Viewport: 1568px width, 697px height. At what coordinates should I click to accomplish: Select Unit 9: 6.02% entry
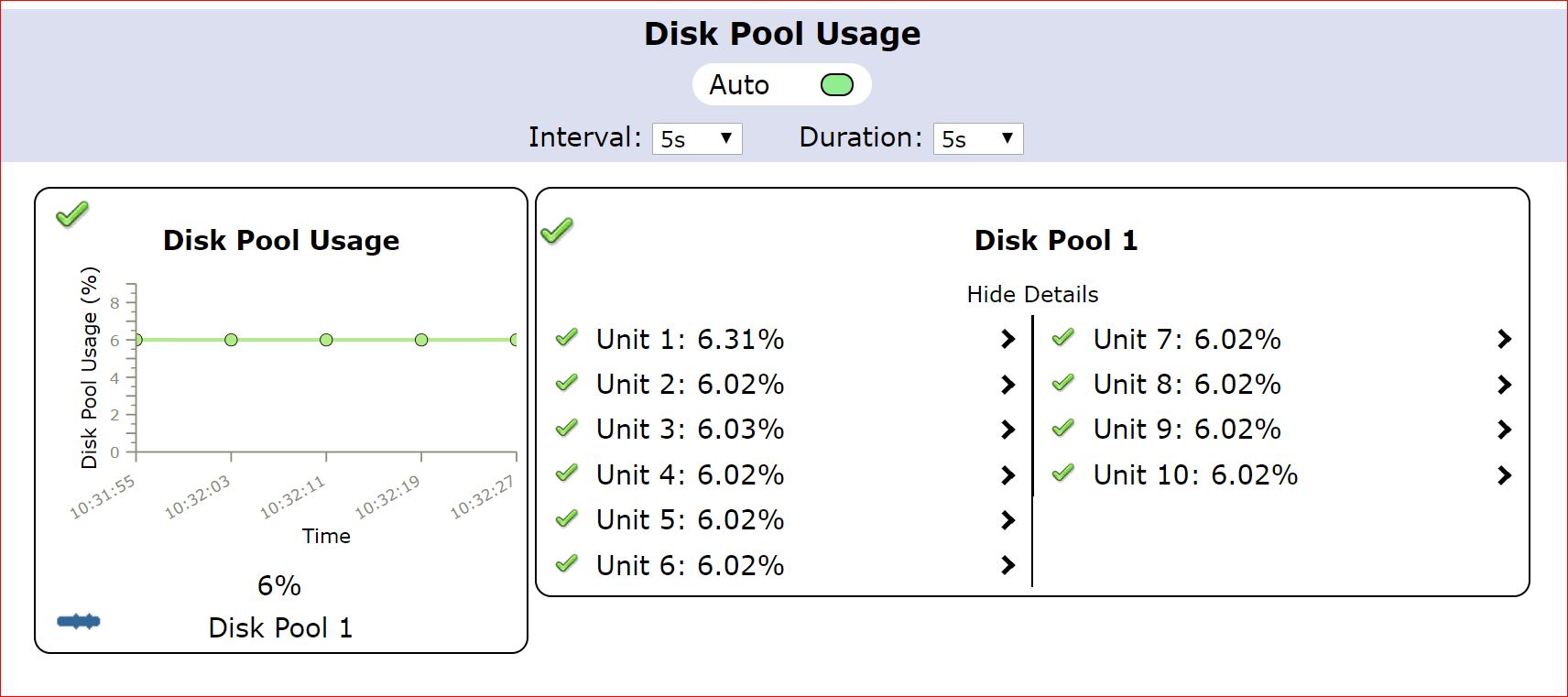1187,430
